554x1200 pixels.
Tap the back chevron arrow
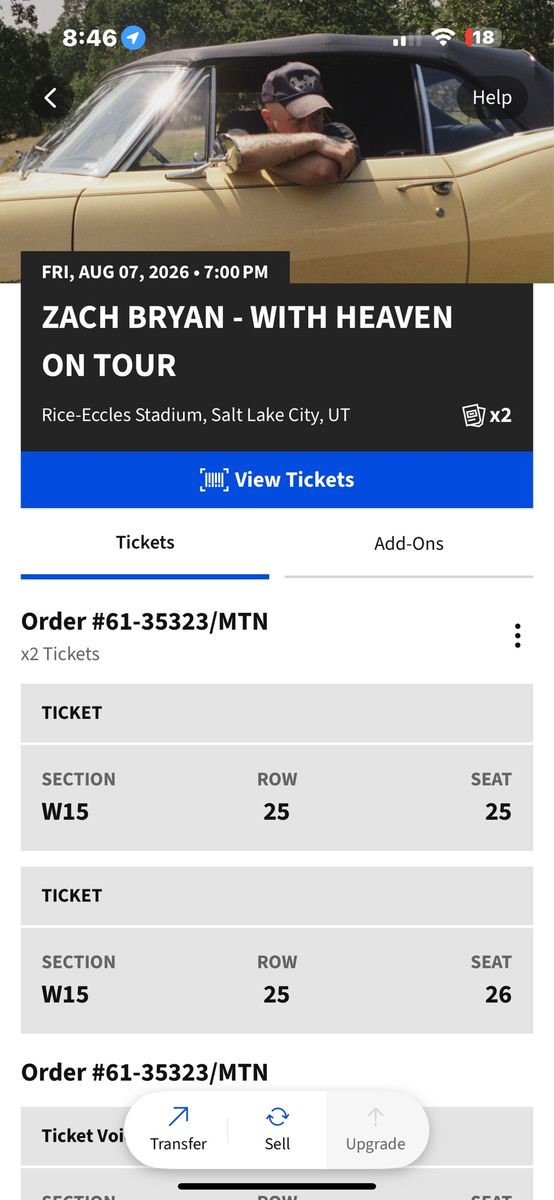51,98
